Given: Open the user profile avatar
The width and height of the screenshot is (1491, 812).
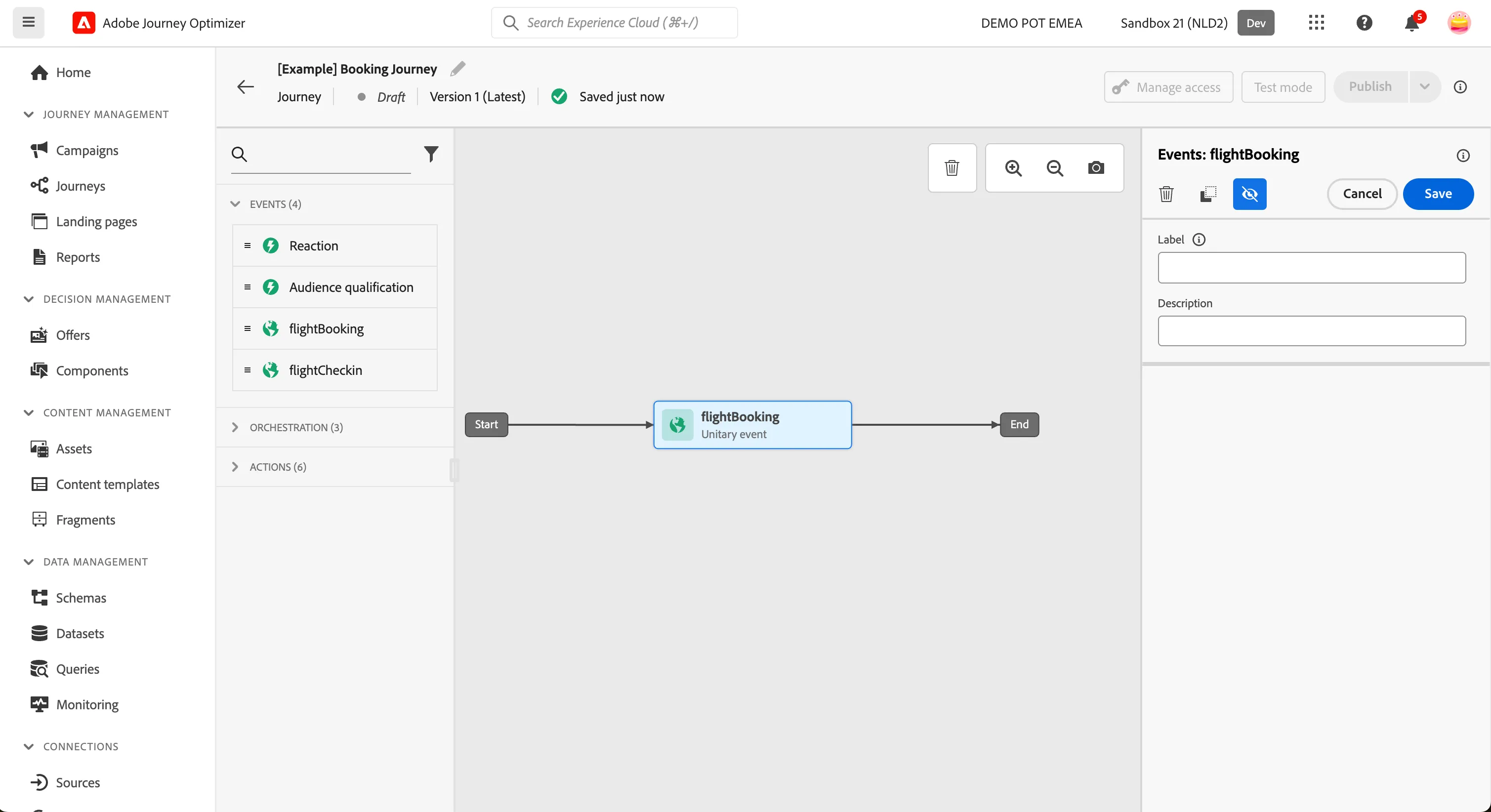Looking at the screenshot, I should pos(1458,23).
